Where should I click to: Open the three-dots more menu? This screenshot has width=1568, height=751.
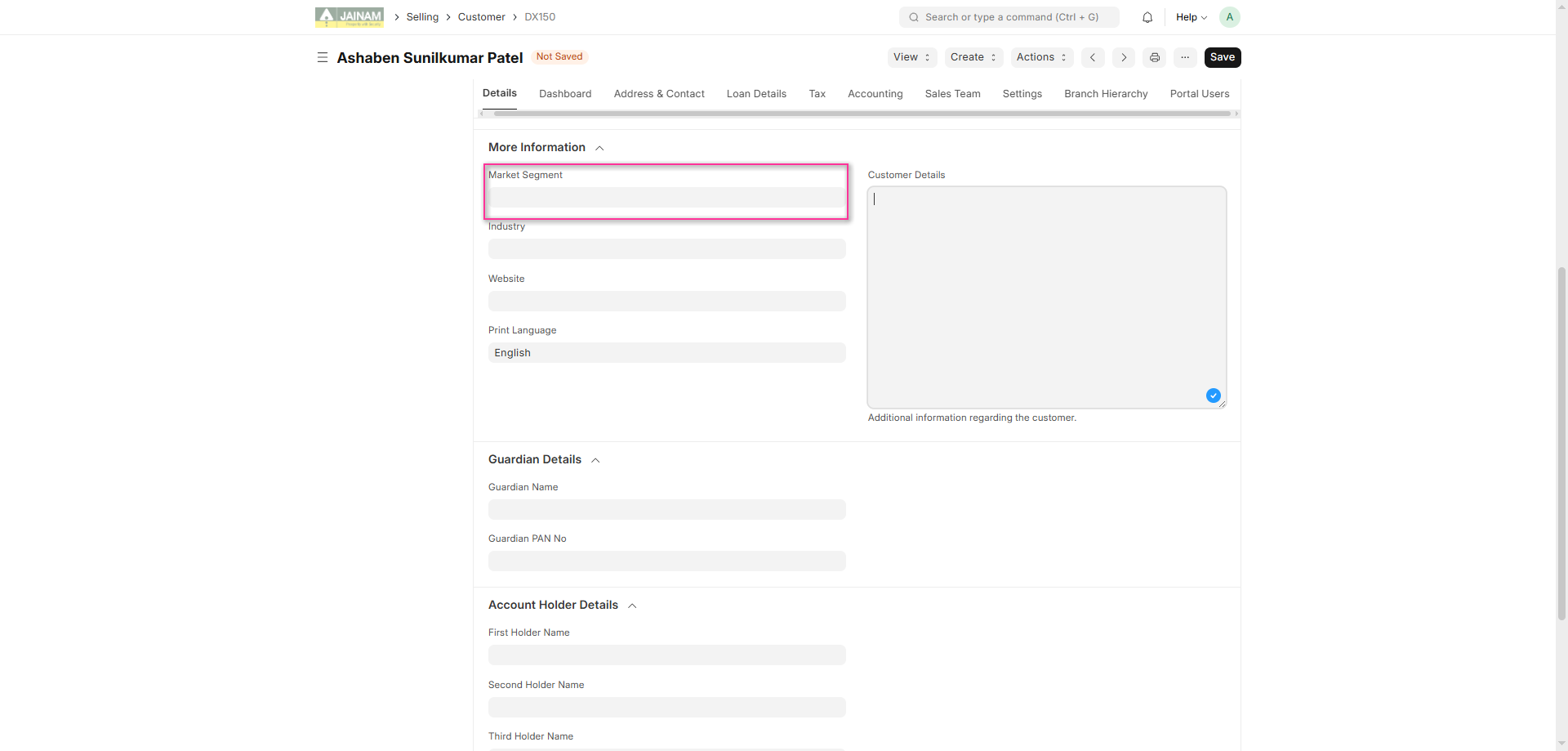[x=1185, y=57]
